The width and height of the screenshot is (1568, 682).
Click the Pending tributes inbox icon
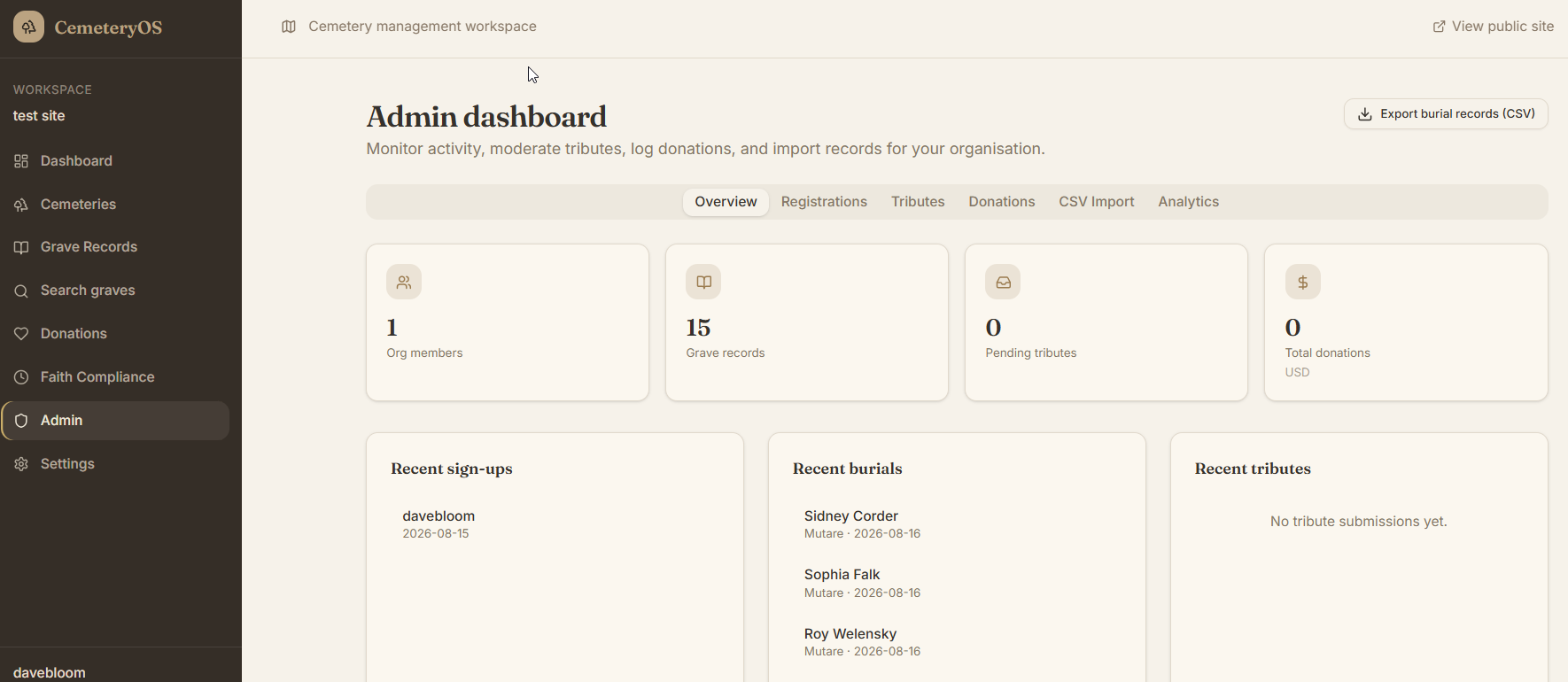[x=1003, y=283]
